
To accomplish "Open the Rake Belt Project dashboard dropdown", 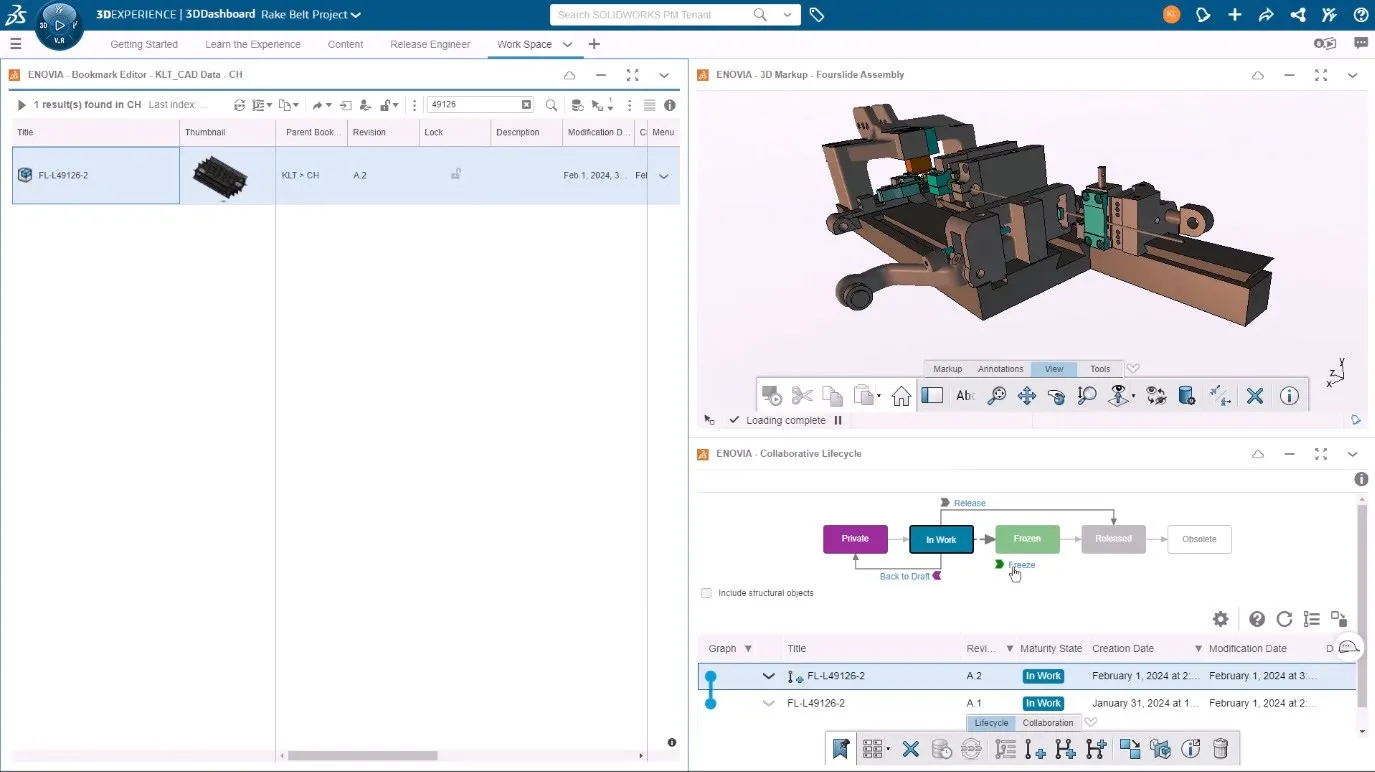I will tap(355, 15).
